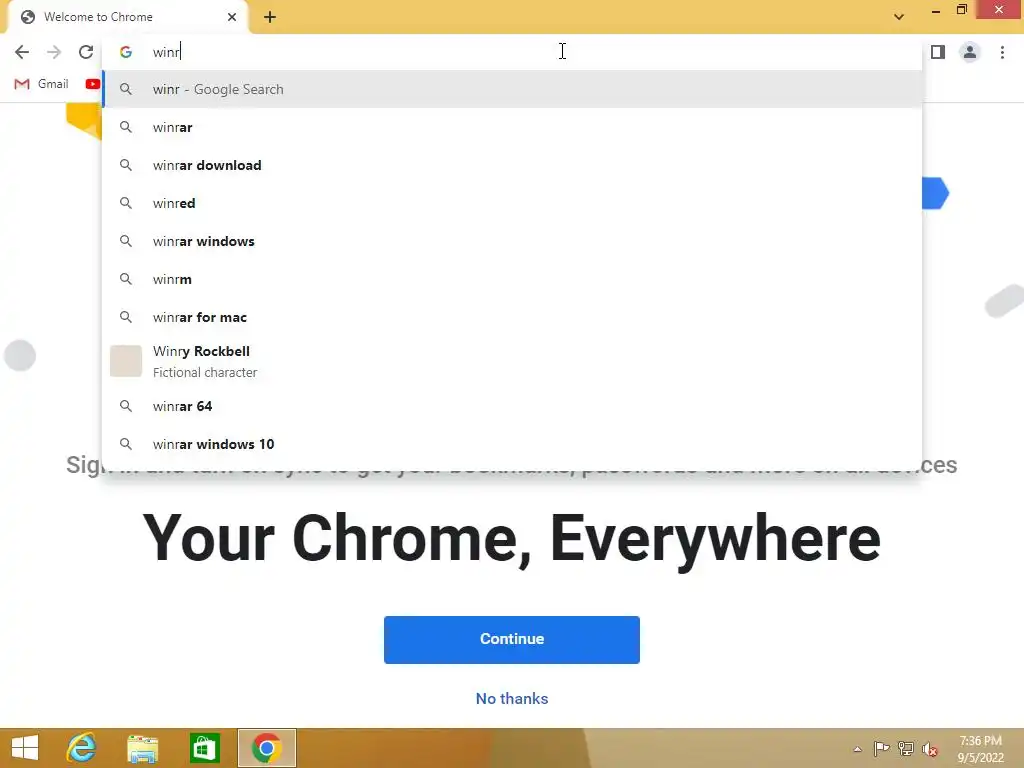Close the Welcome to Chrome tab
The image size is (1024, 768).
[x=232, y=17]
